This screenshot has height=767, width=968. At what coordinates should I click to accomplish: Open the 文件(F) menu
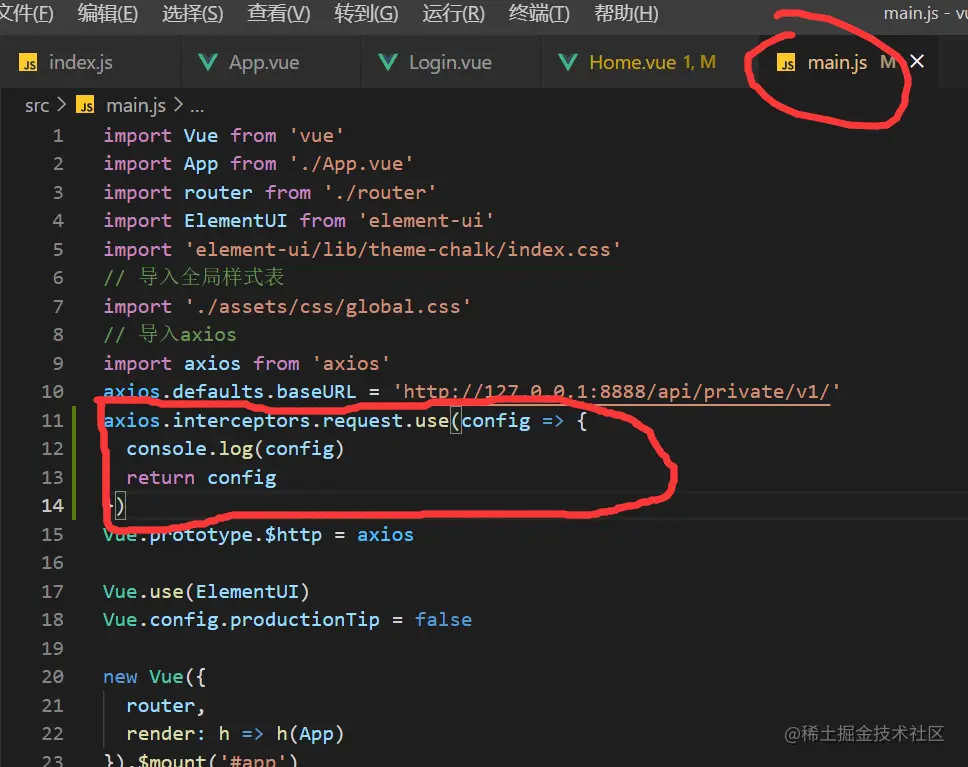tap(26, 13)
